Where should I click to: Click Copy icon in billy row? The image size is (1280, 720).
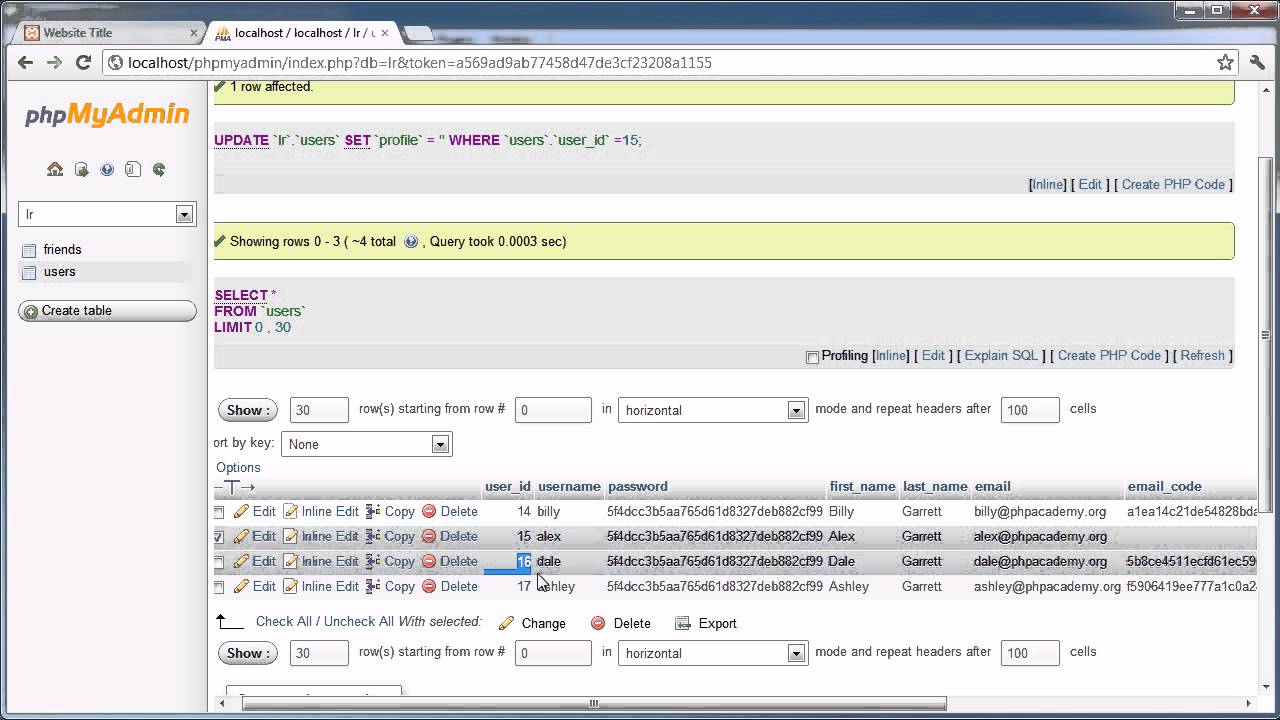[373, 511]
